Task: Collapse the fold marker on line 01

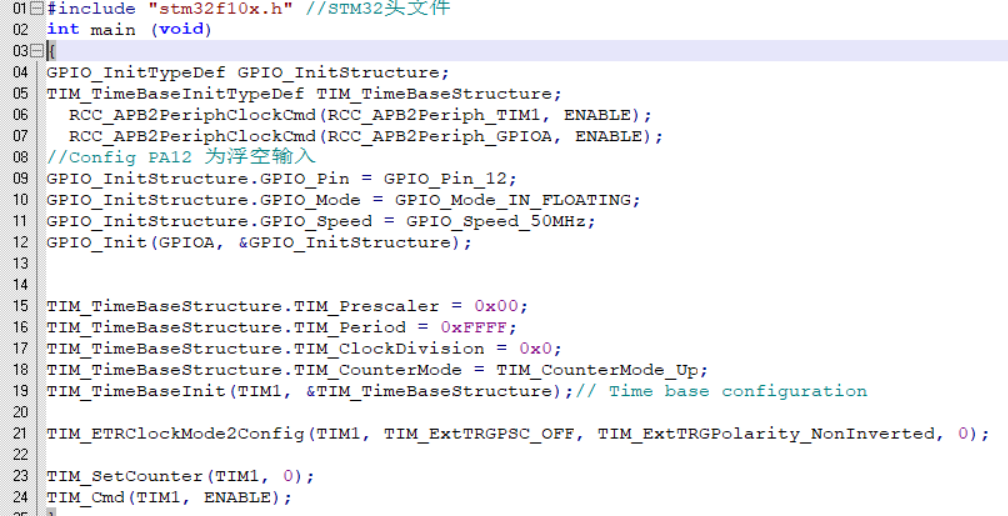Action: [37, 8]
